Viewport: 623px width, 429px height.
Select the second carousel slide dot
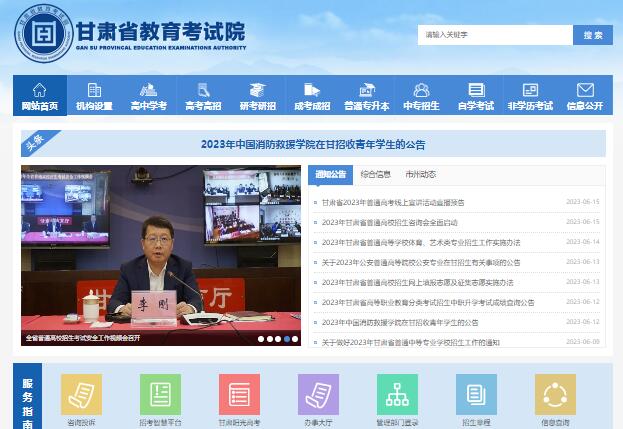270,339
